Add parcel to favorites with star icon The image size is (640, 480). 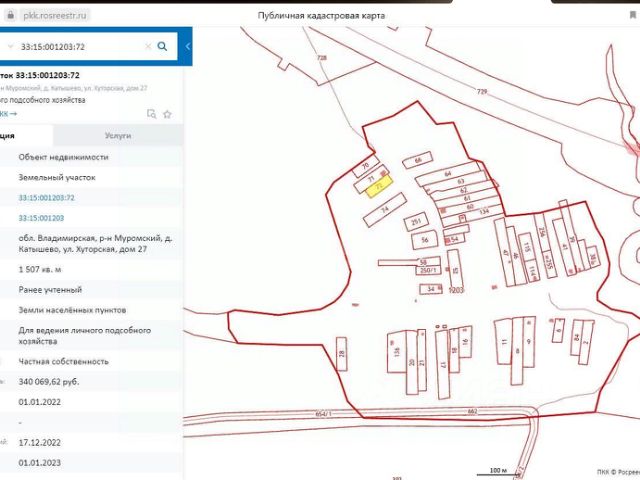pos(167,114)
